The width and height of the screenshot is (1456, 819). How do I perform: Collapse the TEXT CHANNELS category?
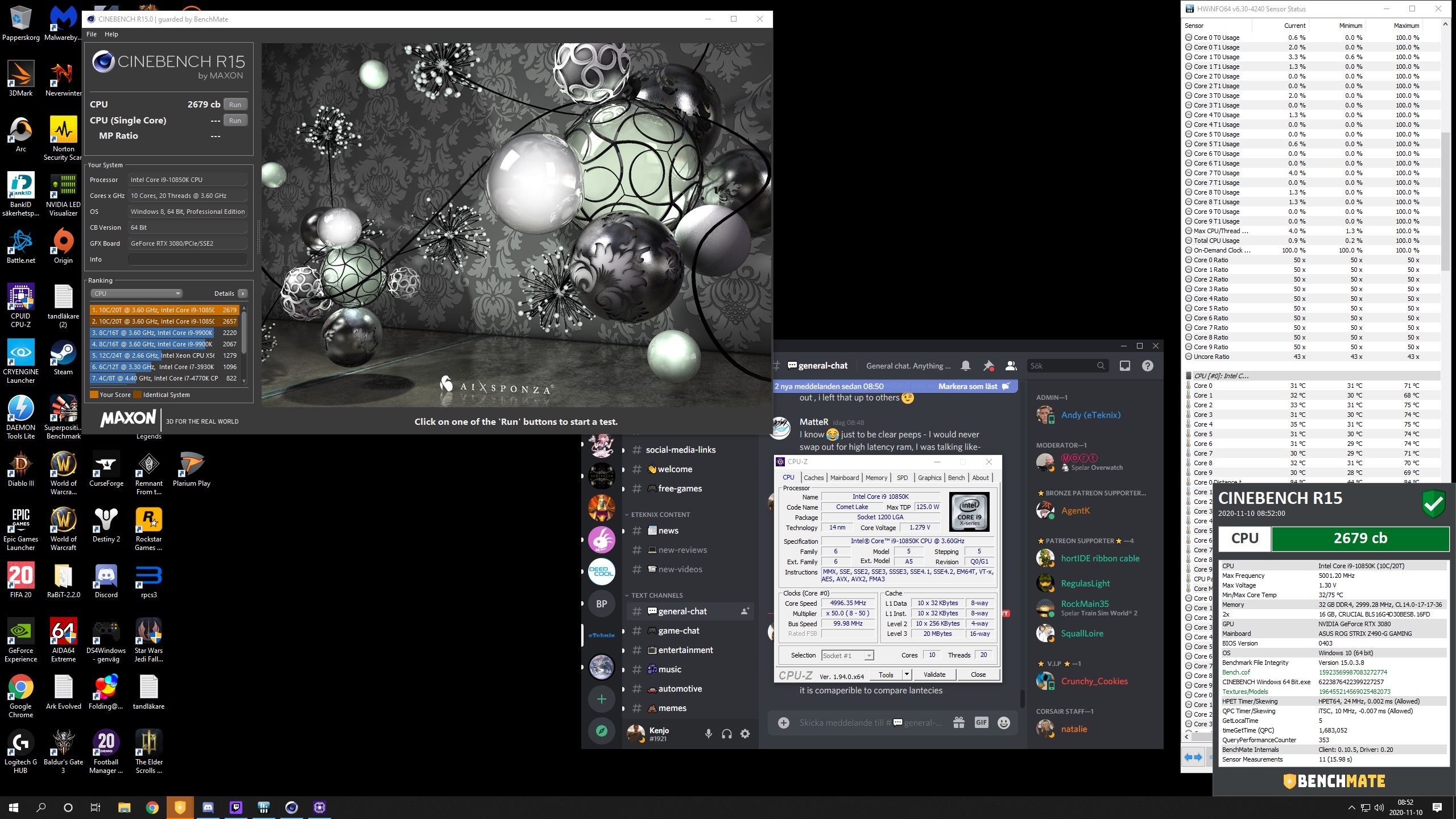point(656,595)
